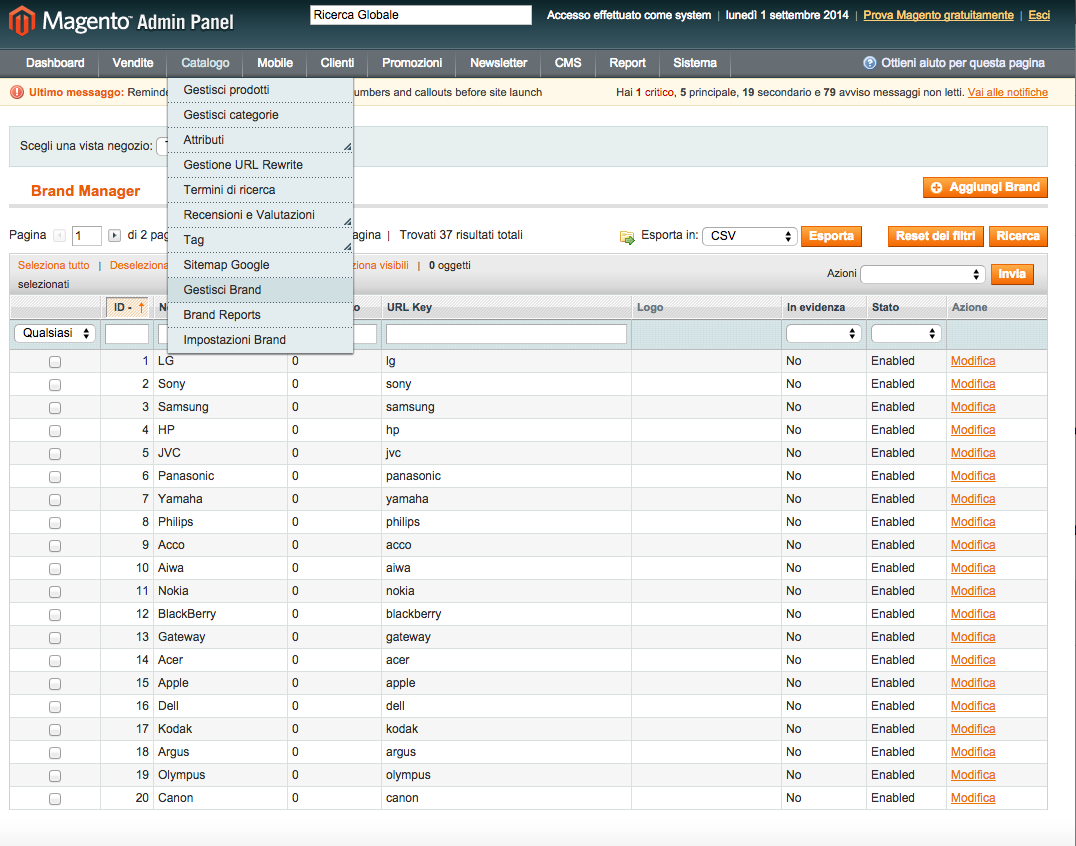Click the warning icon beside Ultimo messaggio

point(17,92)
